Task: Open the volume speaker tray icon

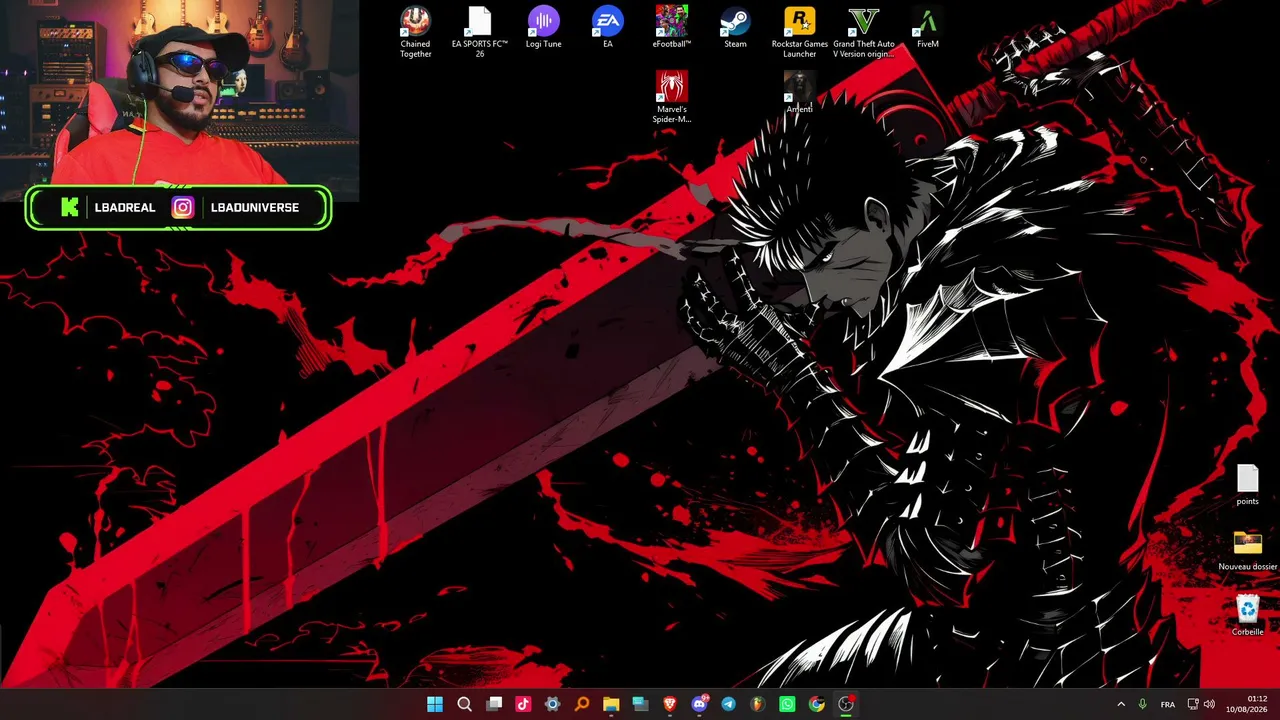Action: tap(1209, 704)
